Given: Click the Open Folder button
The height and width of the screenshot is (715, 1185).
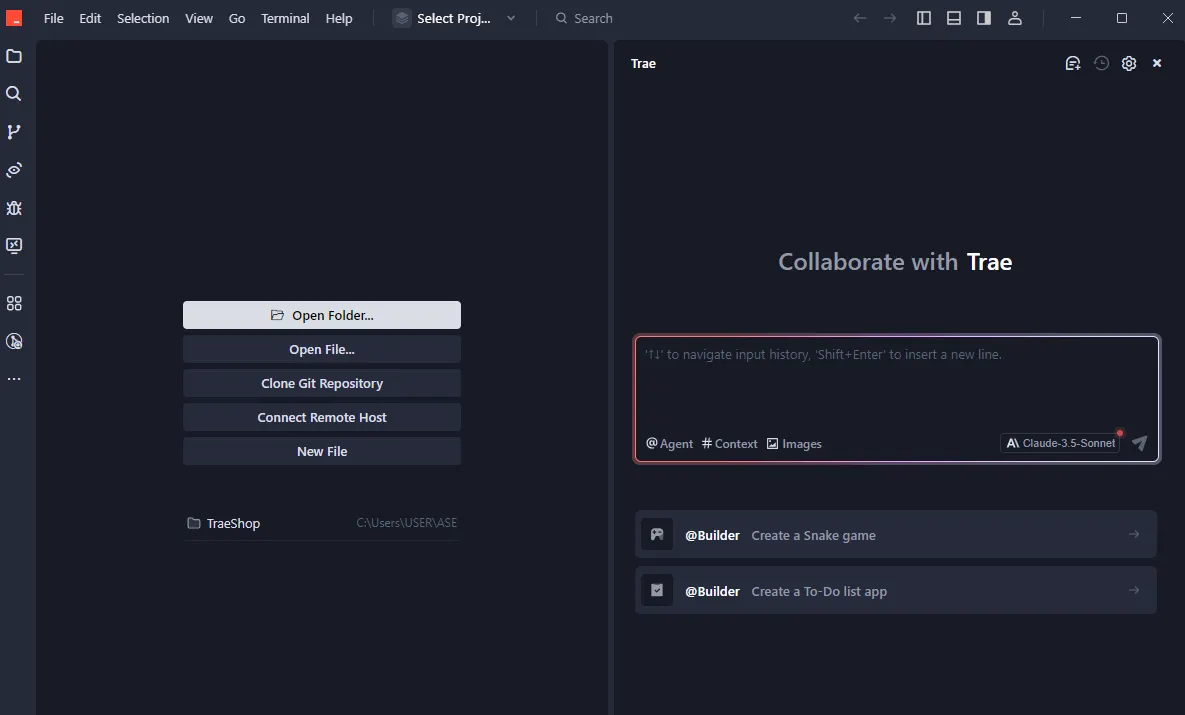Looking at the screenshot, I should (322, 315).
